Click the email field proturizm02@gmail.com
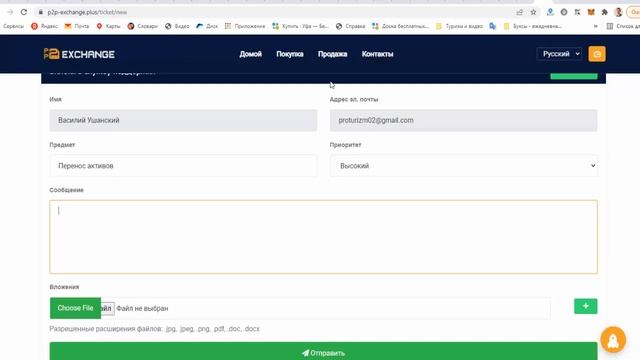Screen dimensions: 640x360 coord(463,120)
